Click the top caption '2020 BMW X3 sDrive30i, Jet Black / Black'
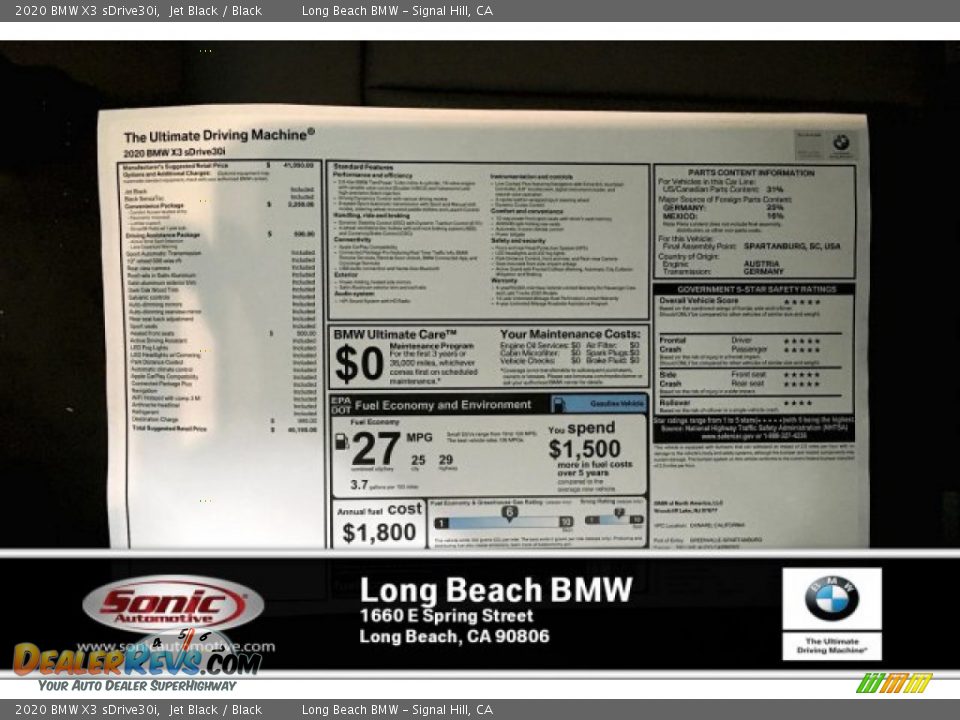Screen dimensions: 960x720 point(138,10)
